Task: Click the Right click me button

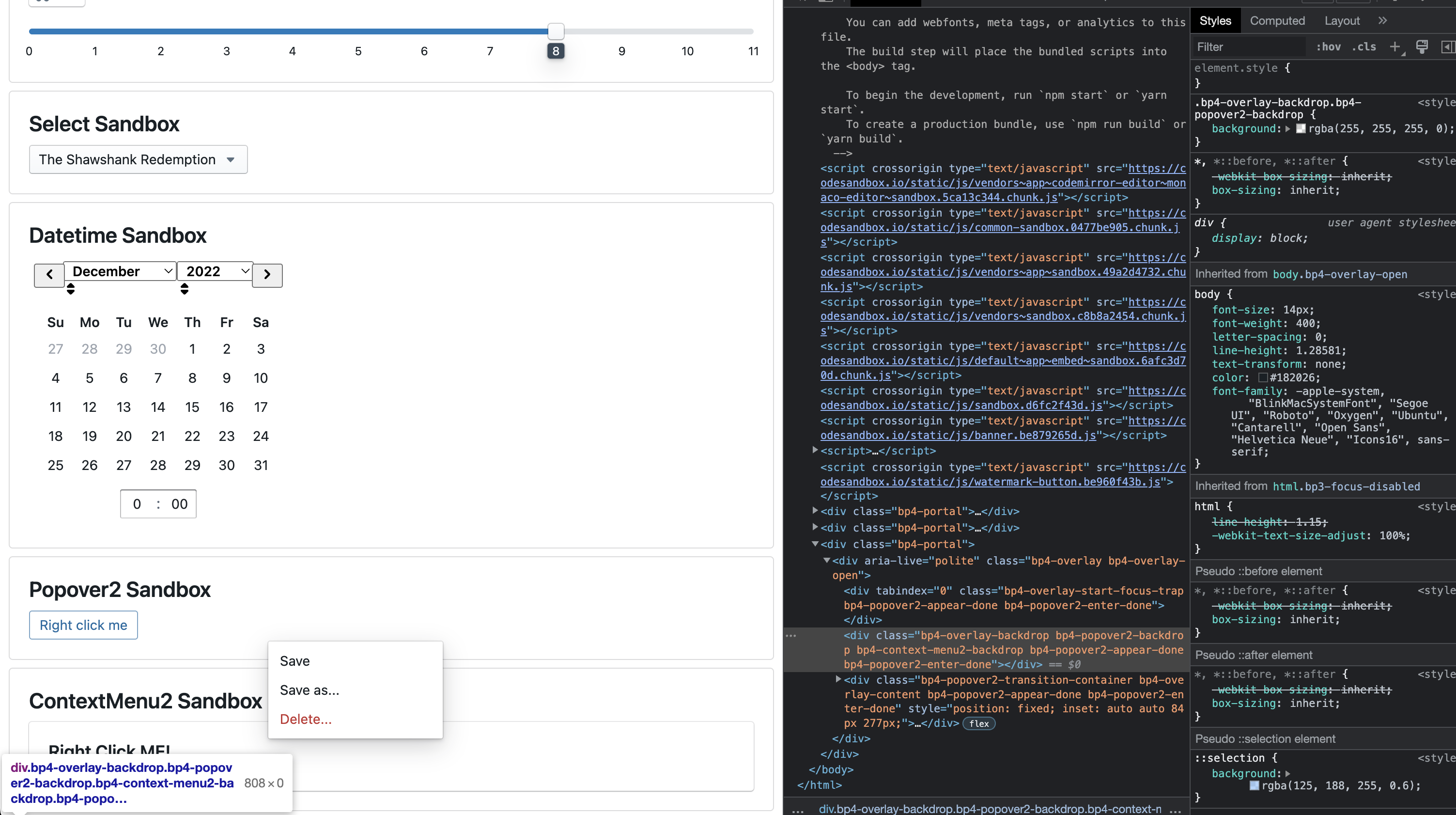Action: click(83, 625)
